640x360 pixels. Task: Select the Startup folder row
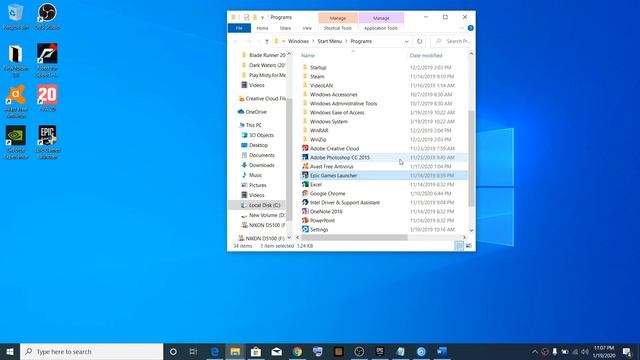click(384, 67)
